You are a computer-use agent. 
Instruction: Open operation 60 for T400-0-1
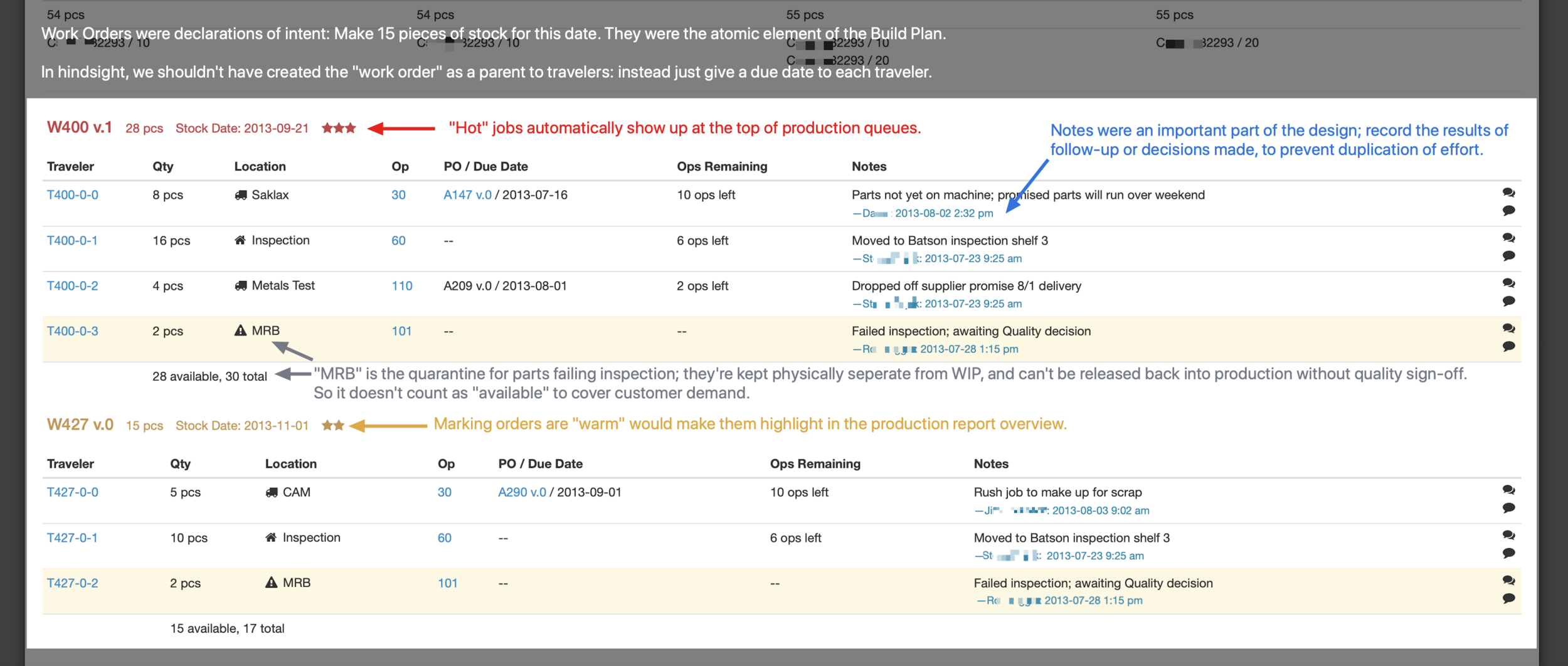[398, 240]
